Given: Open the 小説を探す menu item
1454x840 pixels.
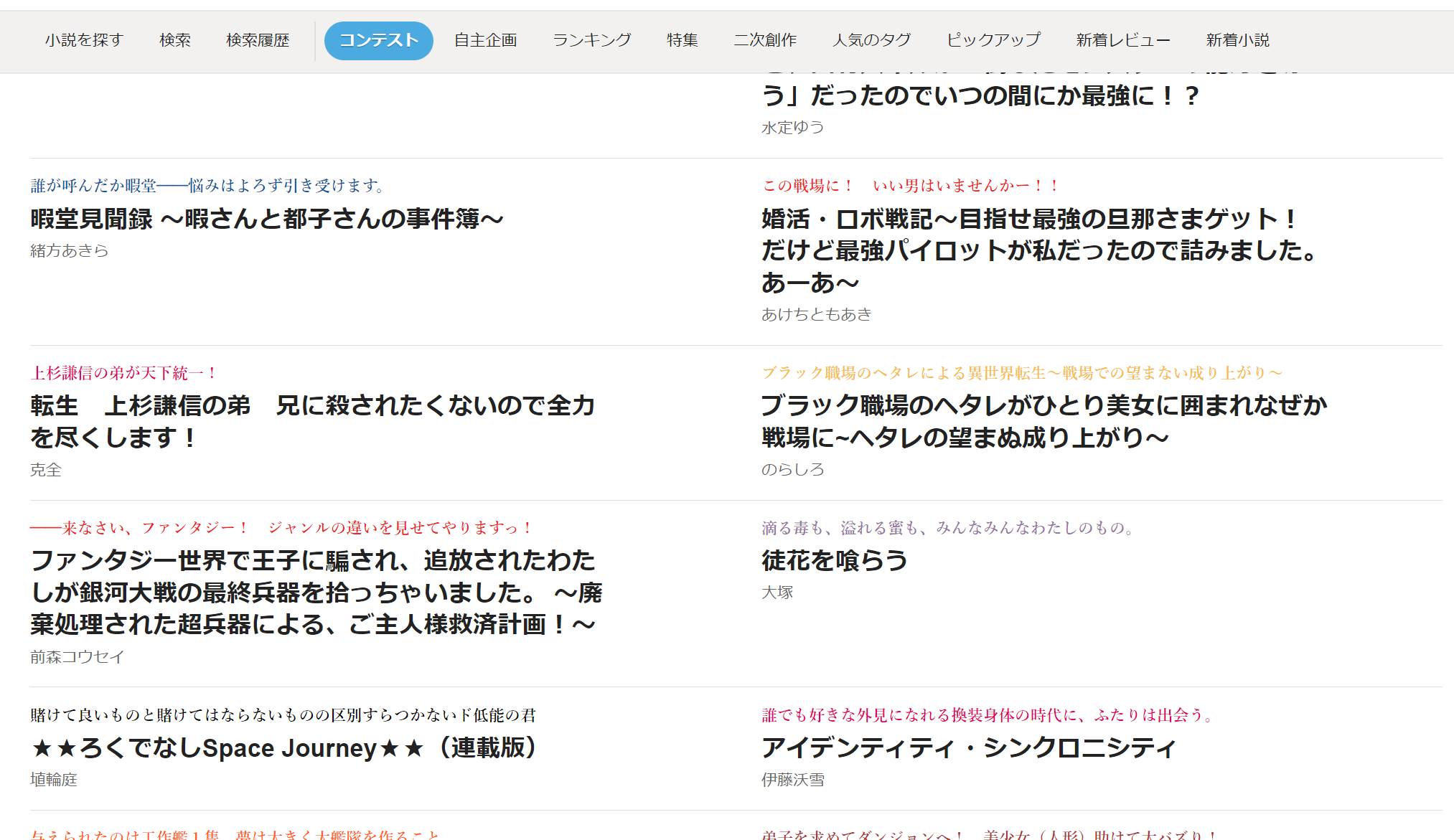Looking at the screenshot, I should [x=84, y=40].
